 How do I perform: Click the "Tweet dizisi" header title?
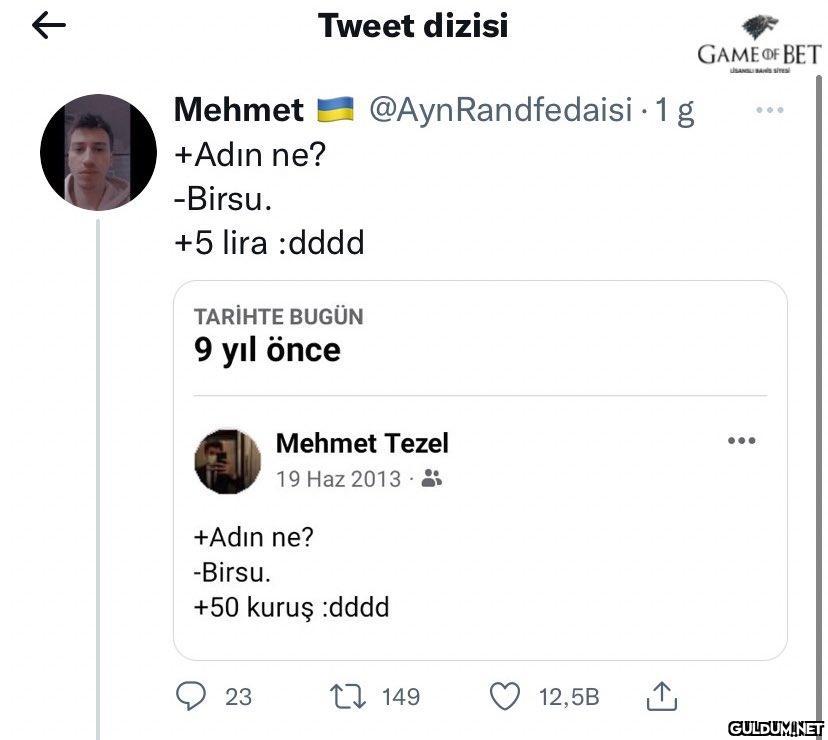413,26
